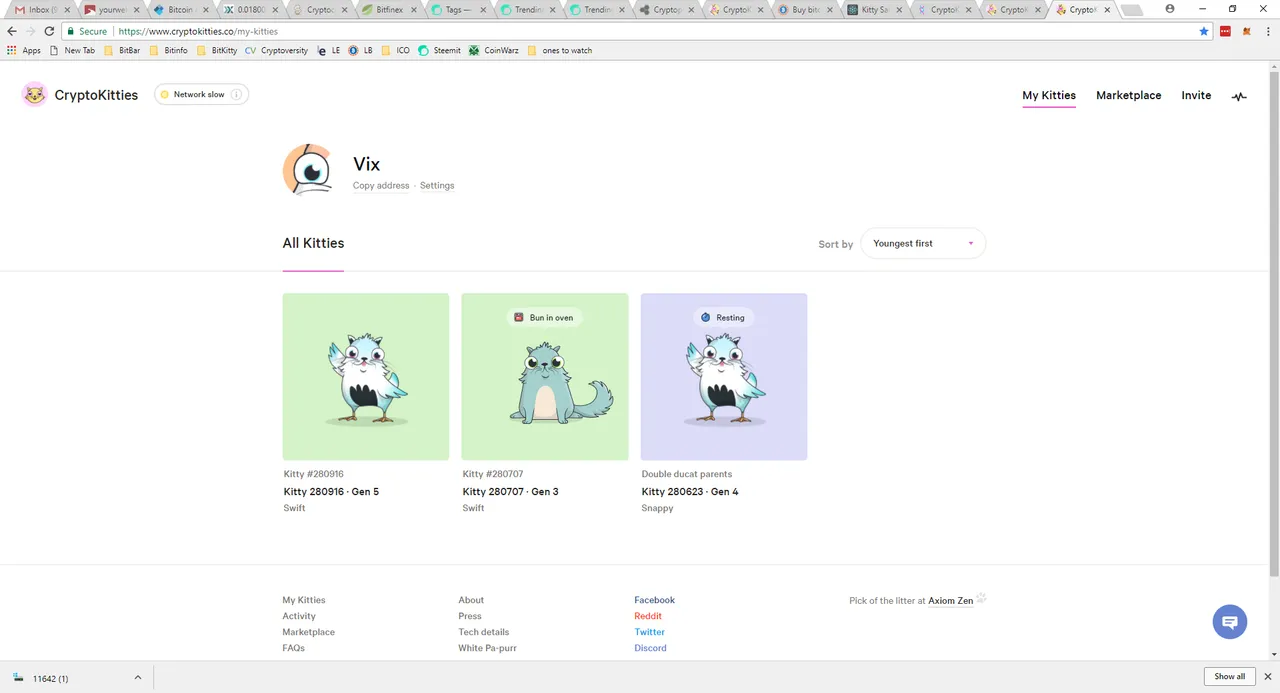Image resolution: width=1280 pixels, height=693 pixels.
Task: Reload the page with refresh icon
Action: tap(49, 31)
